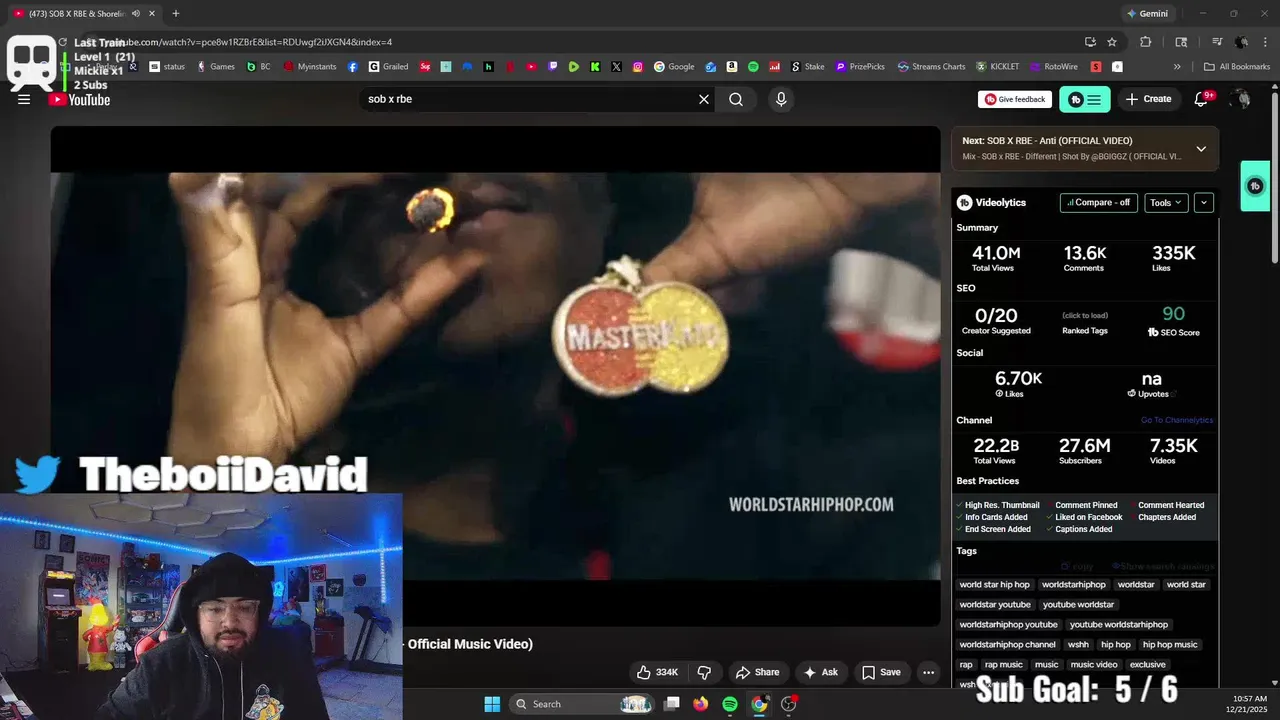
Task: Open the Amazon bookmark icon
Action: (732, 67)
